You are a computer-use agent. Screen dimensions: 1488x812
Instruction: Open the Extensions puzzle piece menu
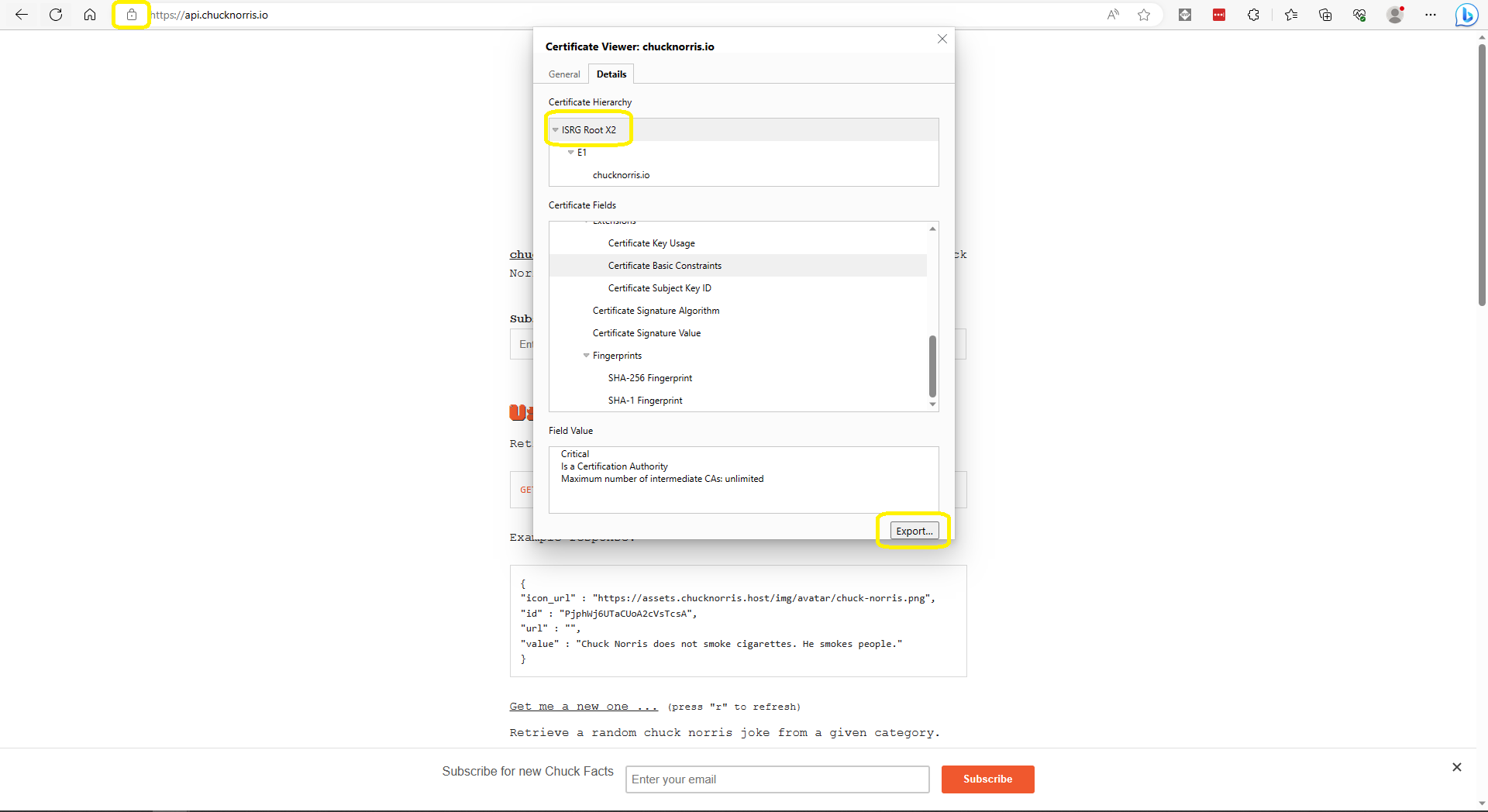point(1253,15)
